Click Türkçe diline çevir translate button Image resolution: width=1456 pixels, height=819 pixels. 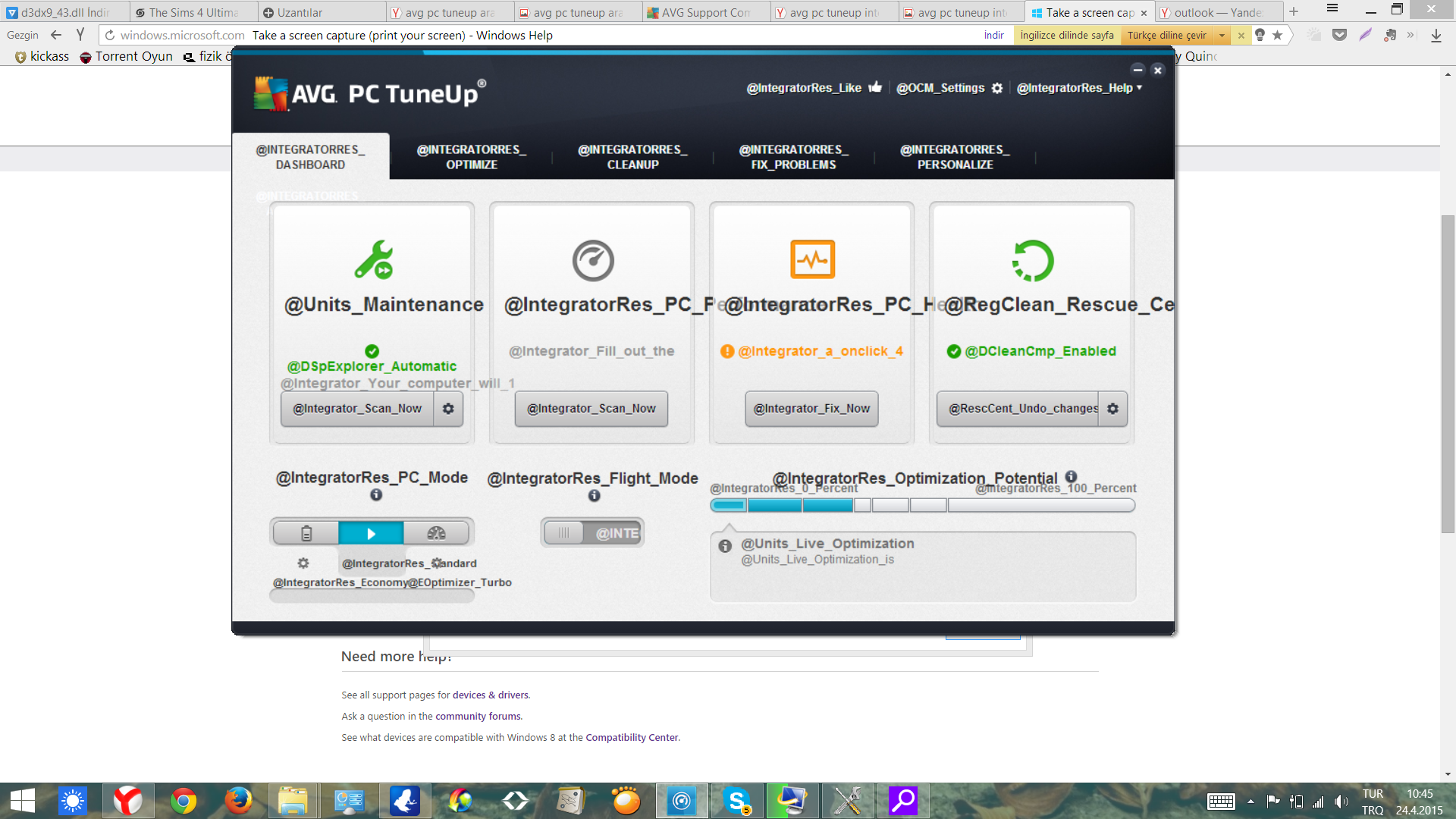coord(1167,35)
